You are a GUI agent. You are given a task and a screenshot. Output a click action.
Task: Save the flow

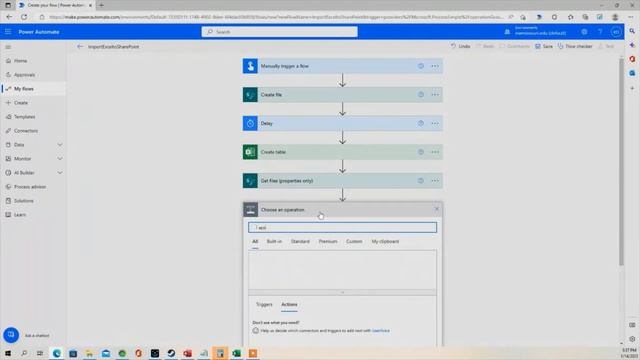click(544, 47)
